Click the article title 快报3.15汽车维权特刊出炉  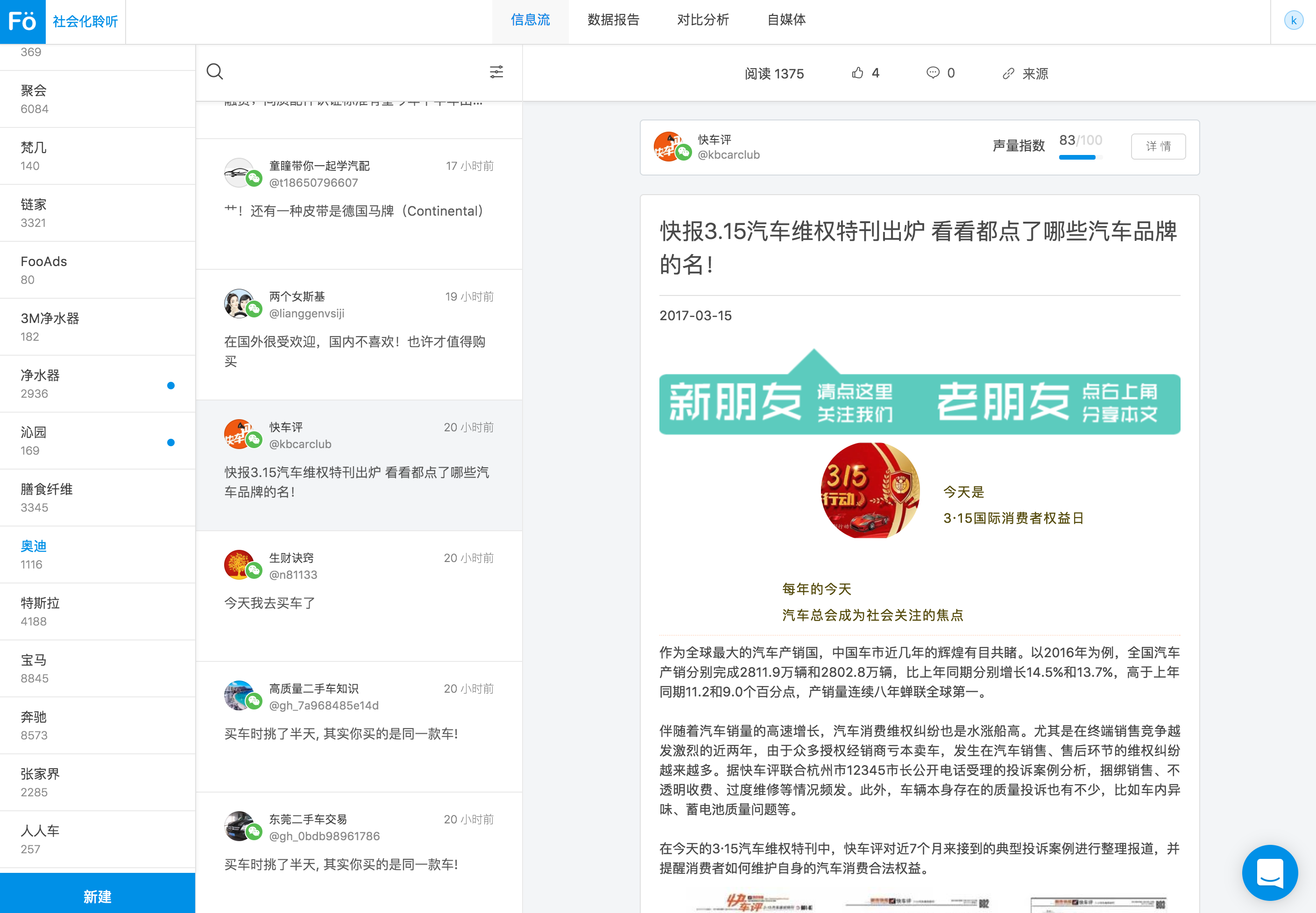pyautogui.click(x=918, y=248)
